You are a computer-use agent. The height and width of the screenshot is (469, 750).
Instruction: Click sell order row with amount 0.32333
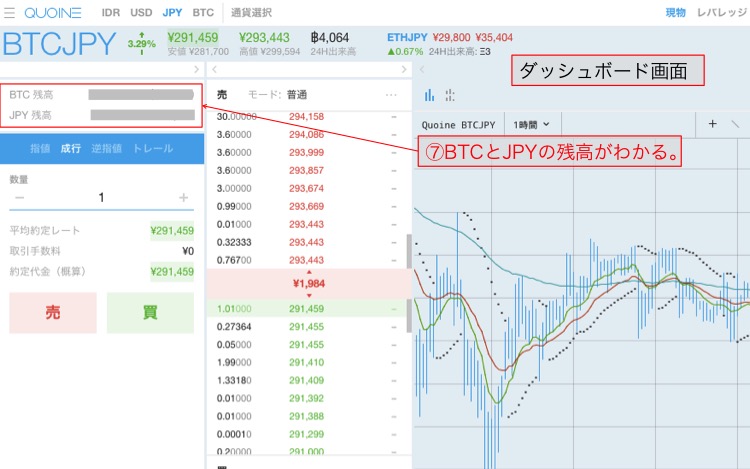coord(307,242)
